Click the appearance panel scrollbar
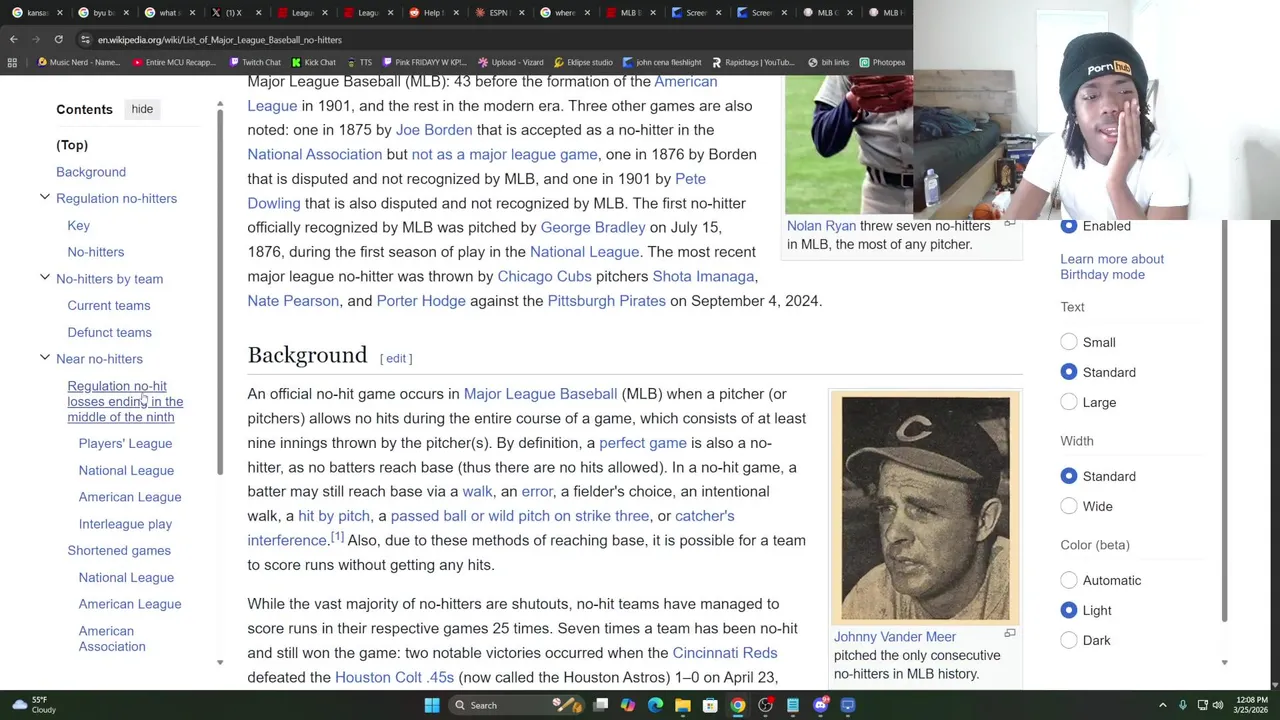The width and height of the screenshot is (1280, 720). tap(1224, 420)
